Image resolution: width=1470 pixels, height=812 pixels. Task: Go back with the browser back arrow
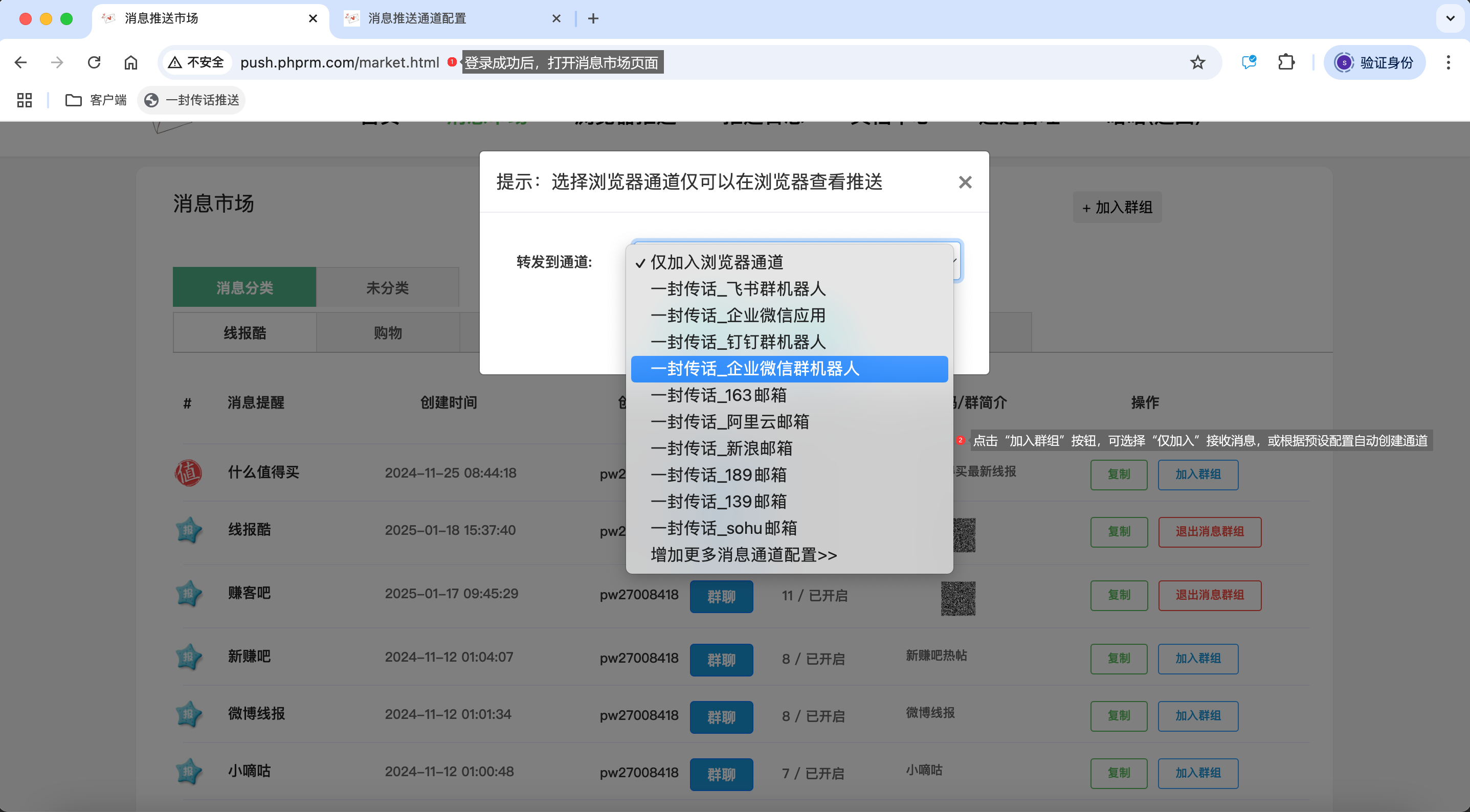coord(21,62)
